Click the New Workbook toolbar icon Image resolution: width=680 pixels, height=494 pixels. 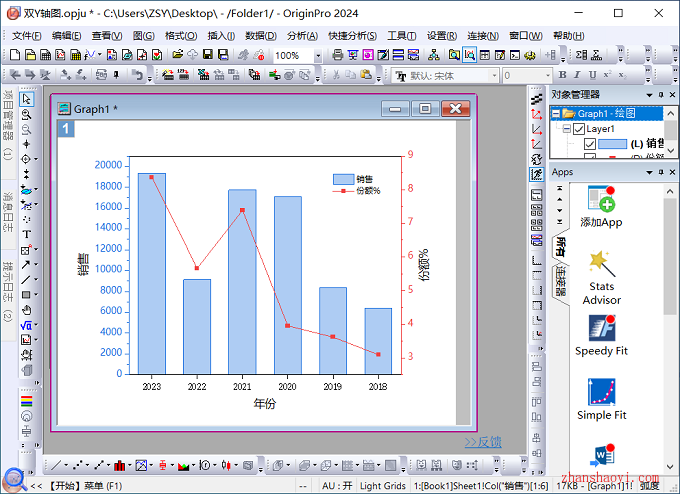pos(45,55)
